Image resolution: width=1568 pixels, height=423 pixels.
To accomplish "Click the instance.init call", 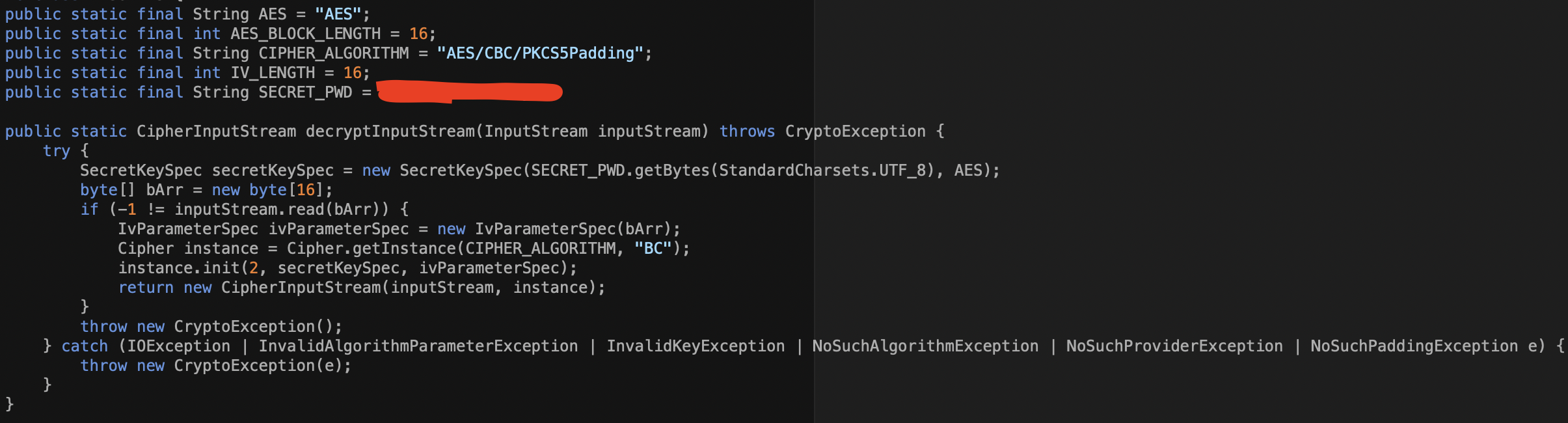I will tap(179, 268).
